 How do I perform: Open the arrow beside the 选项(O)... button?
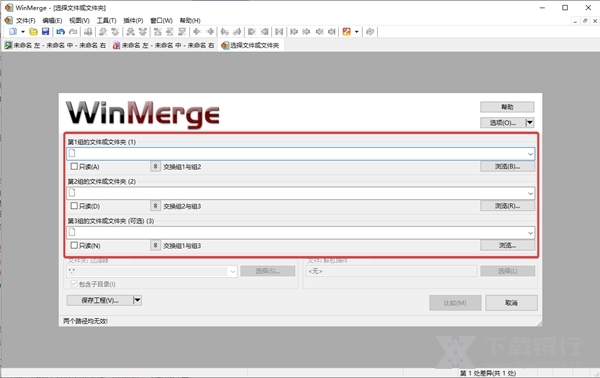[x=530, y=122]
